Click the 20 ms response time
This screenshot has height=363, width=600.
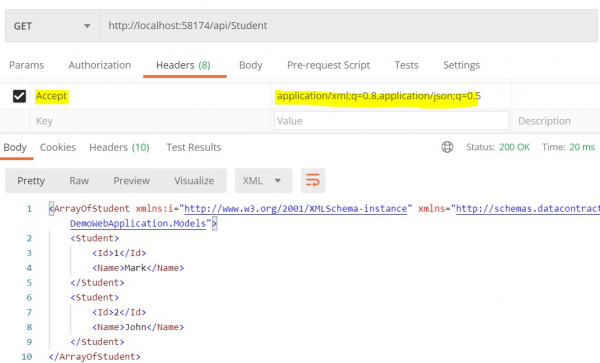[582, 147]
